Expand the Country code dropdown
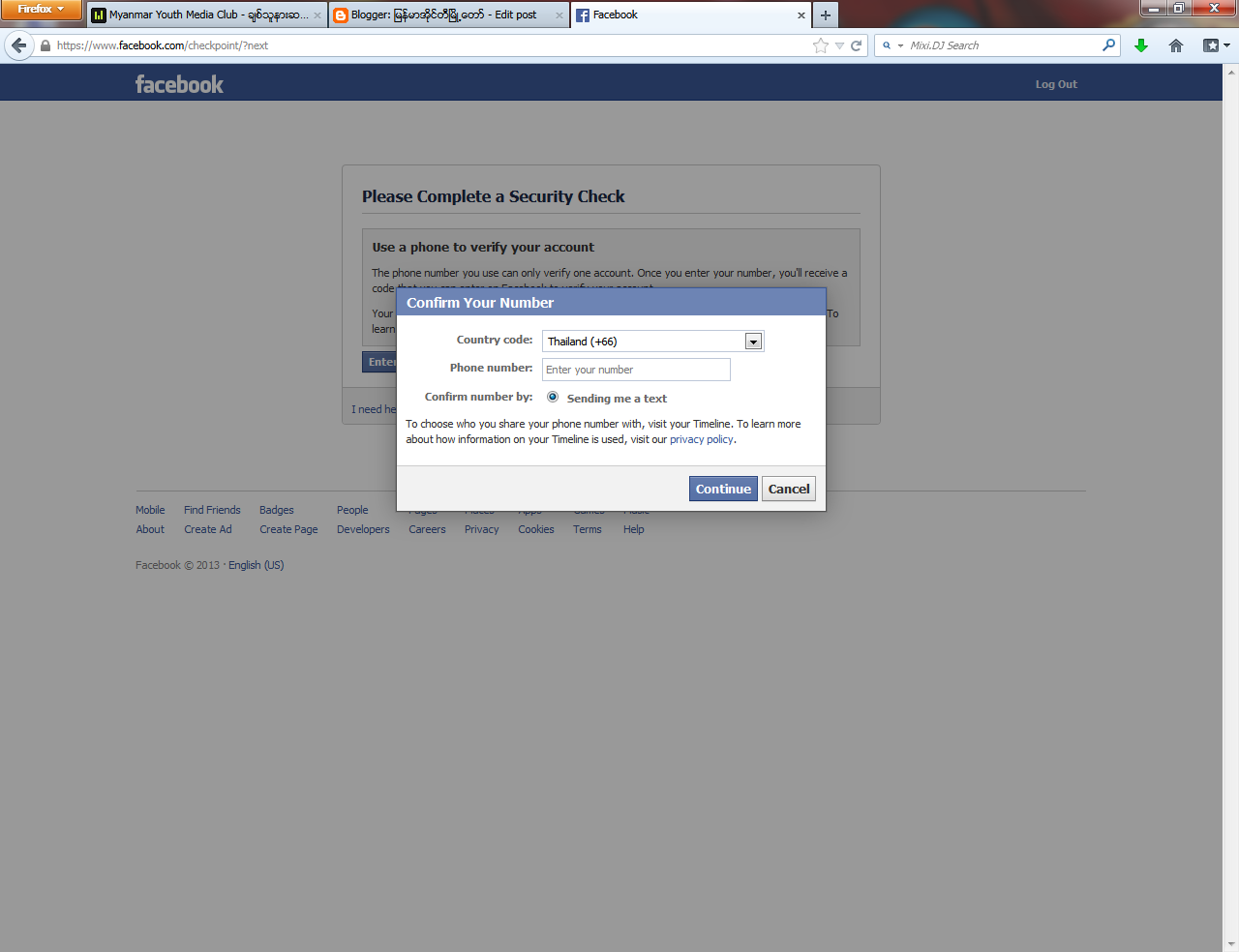 (753, 342)
